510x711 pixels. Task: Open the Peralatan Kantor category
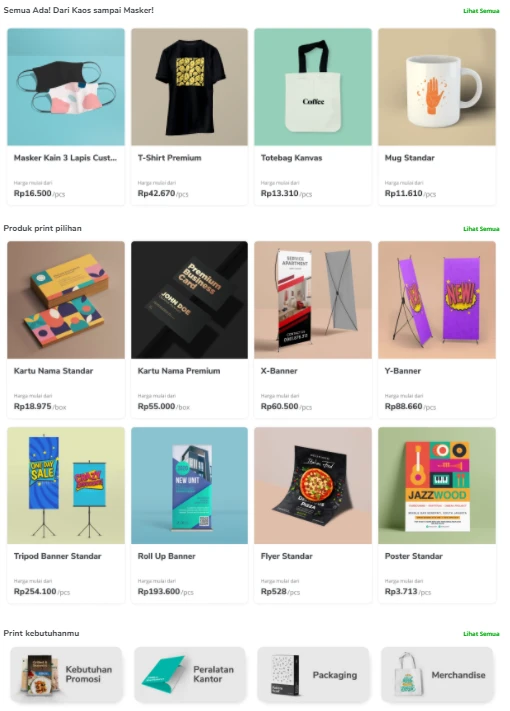pyautogui.click(x=190, y=674)
